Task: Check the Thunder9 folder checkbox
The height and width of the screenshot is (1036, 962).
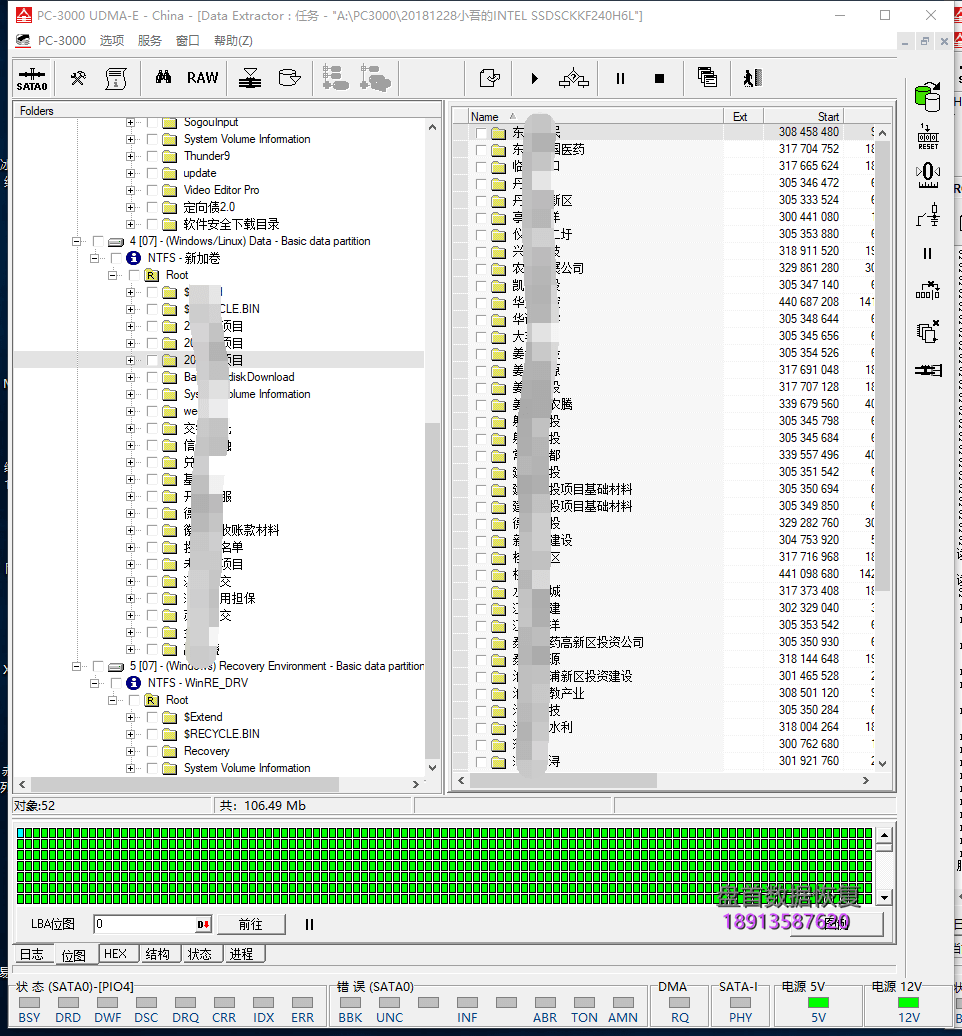Action: pyautogui.click(x=152, y=156)
